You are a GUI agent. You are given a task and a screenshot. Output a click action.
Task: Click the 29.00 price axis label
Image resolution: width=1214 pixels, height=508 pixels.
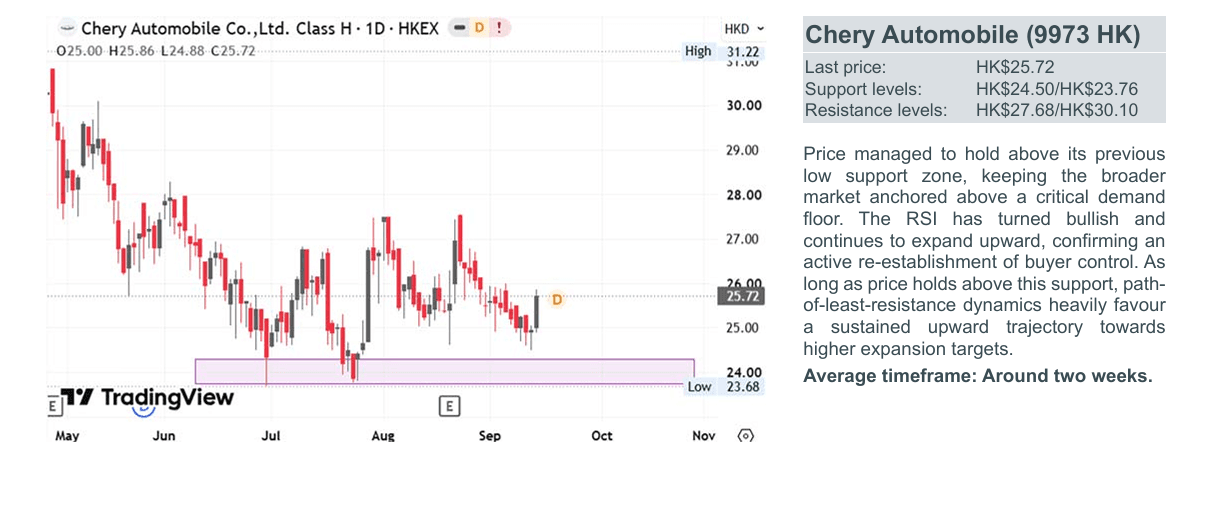pyautogui.click(x=743, y=150)
